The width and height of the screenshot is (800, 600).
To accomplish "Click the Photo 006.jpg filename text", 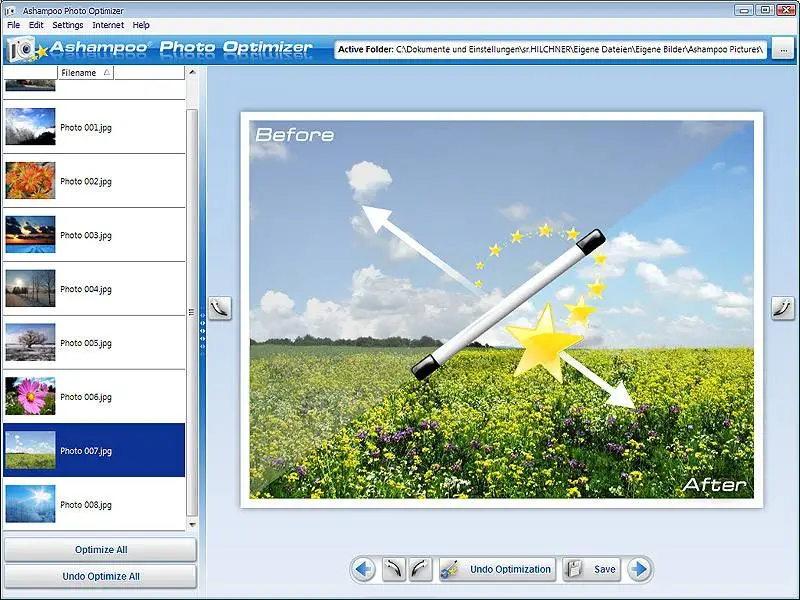I will click(86, 397).
